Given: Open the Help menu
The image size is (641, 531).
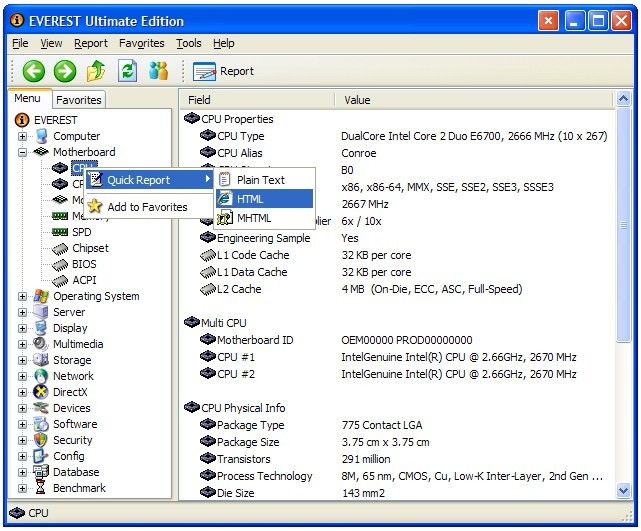Looking at the screenshot, I should pos(224,43).
